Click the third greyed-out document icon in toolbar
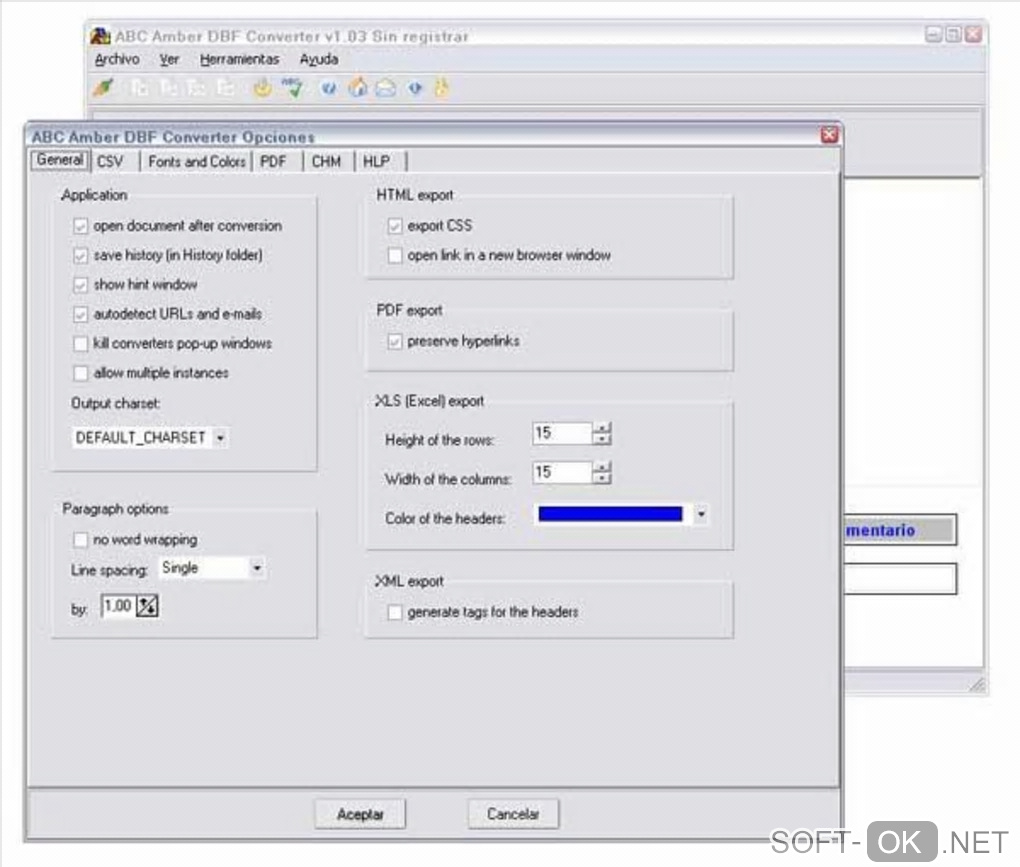This screenshot has height=867, width=1020. tap(196, 87)
